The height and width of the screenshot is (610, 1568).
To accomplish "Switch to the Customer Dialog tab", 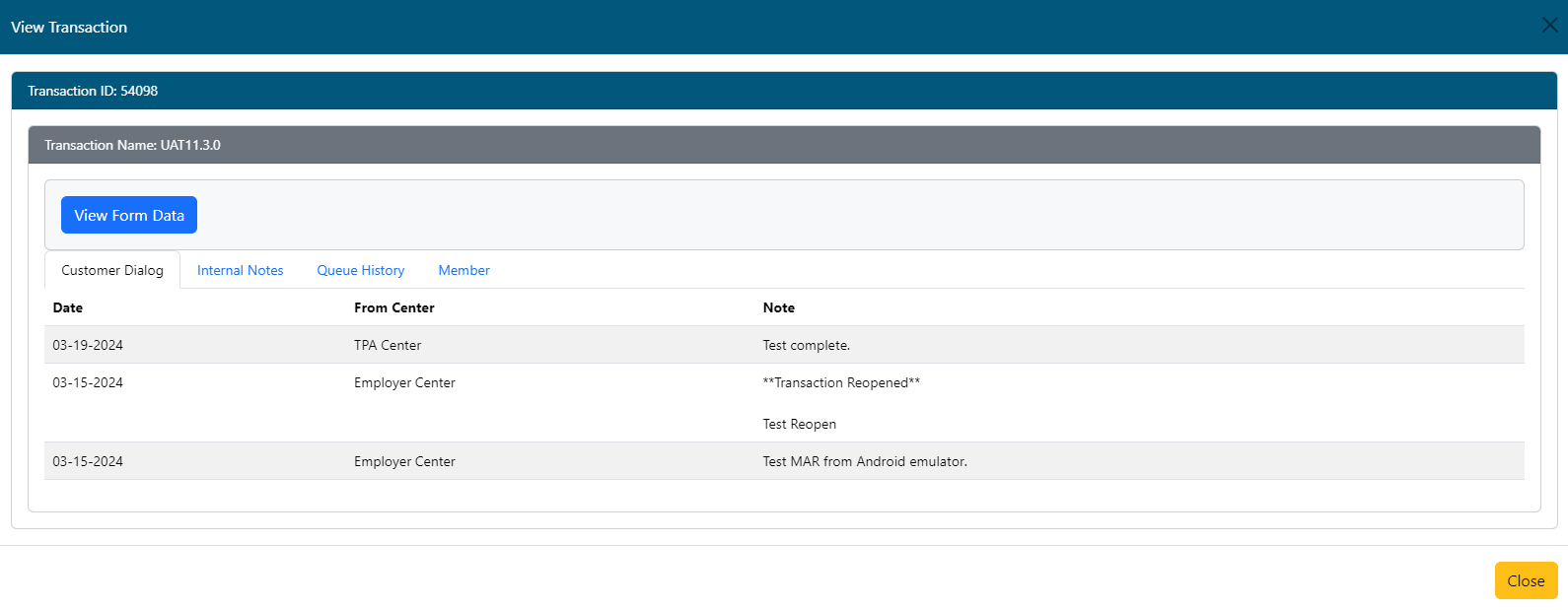I will click(x=112, y=270).
